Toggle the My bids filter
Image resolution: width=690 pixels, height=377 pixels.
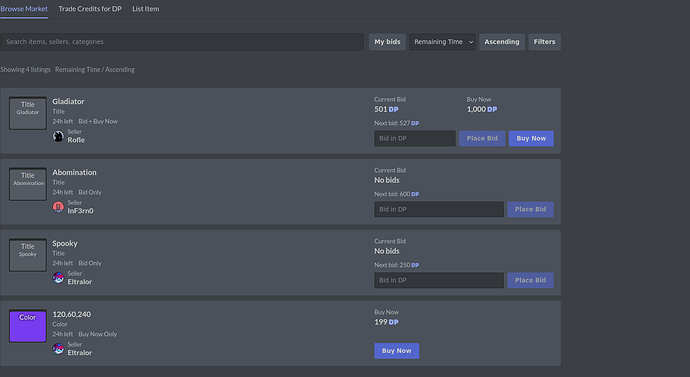(387, 42)
